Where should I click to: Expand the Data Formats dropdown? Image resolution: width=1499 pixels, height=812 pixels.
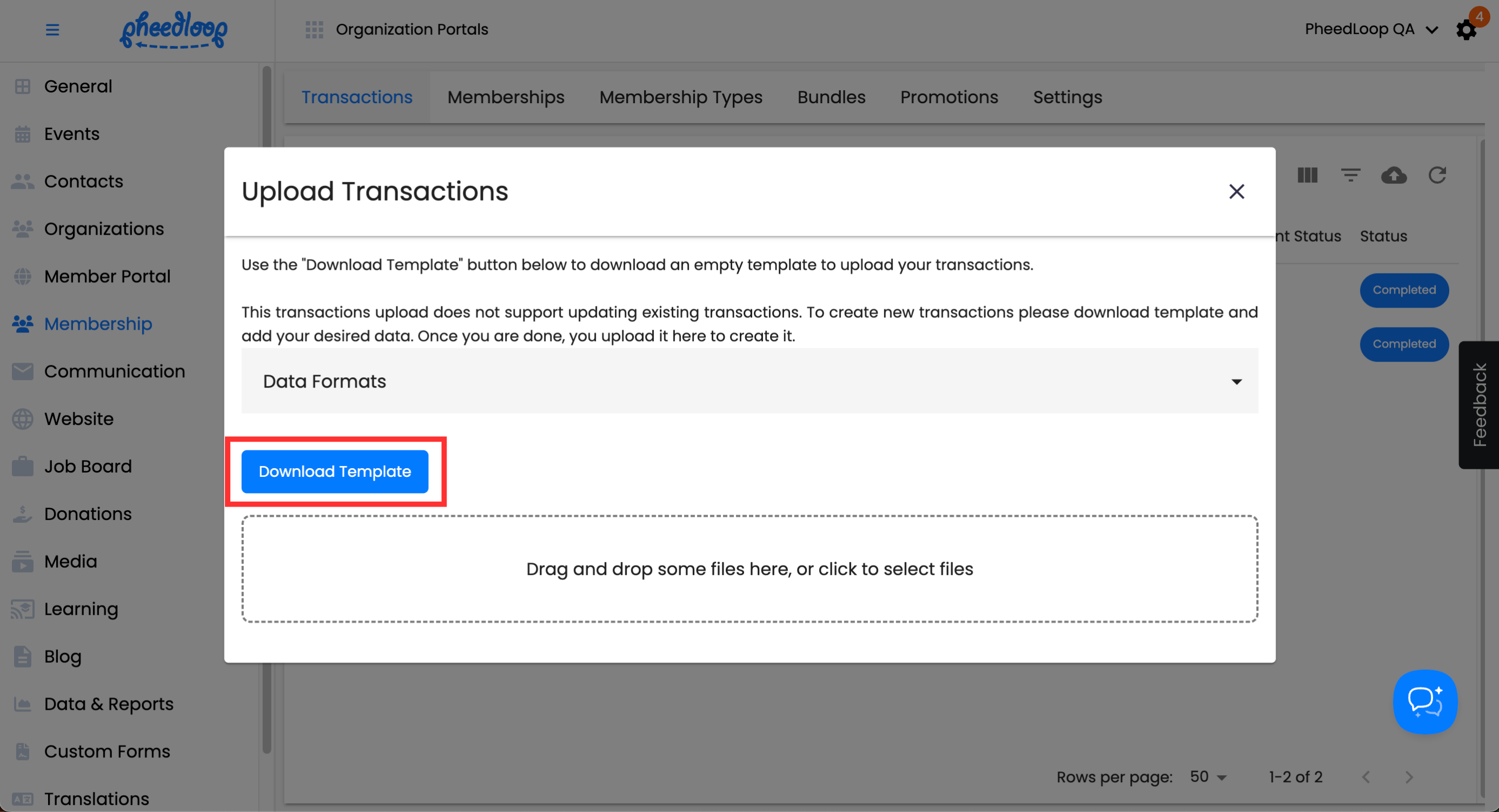(x=749, y=381)
